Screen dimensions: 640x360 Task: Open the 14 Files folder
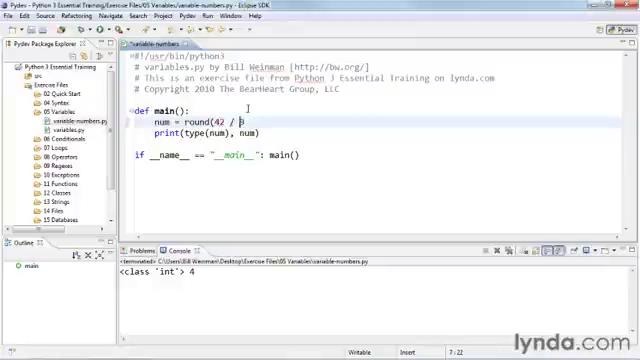[x=53, y=211]
